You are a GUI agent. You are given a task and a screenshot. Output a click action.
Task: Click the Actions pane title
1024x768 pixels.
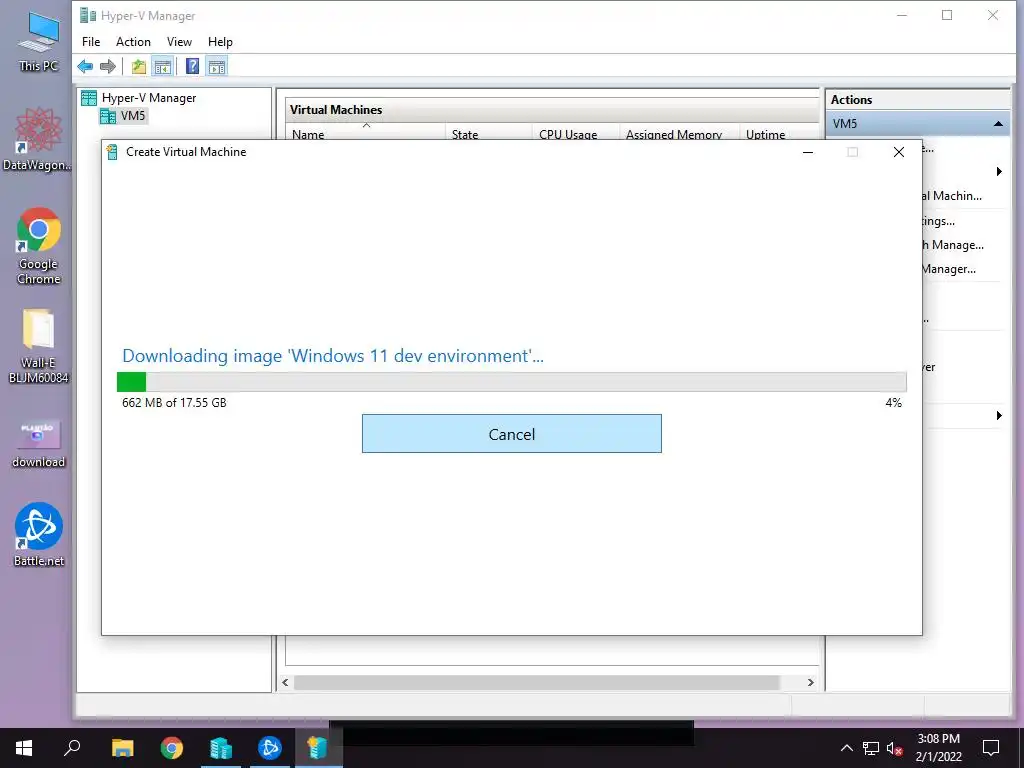click(x=851, y=100)
